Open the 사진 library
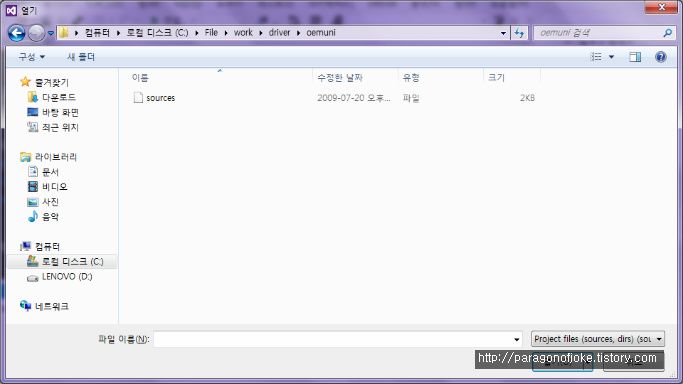 pyautogui.click(x=50, y=202)
